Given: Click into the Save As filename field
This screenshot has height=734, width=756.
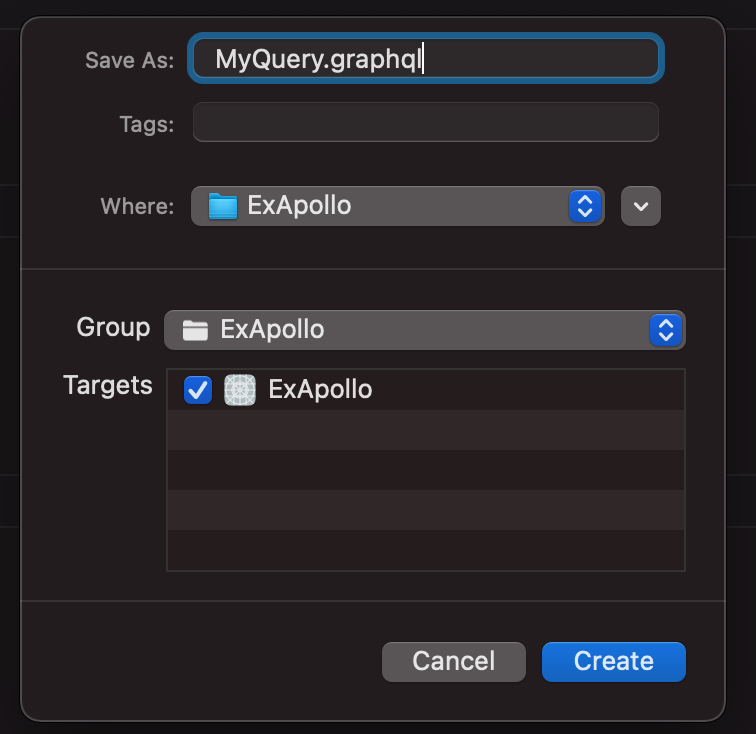Looking at the screenshot, I should point(426,58).
